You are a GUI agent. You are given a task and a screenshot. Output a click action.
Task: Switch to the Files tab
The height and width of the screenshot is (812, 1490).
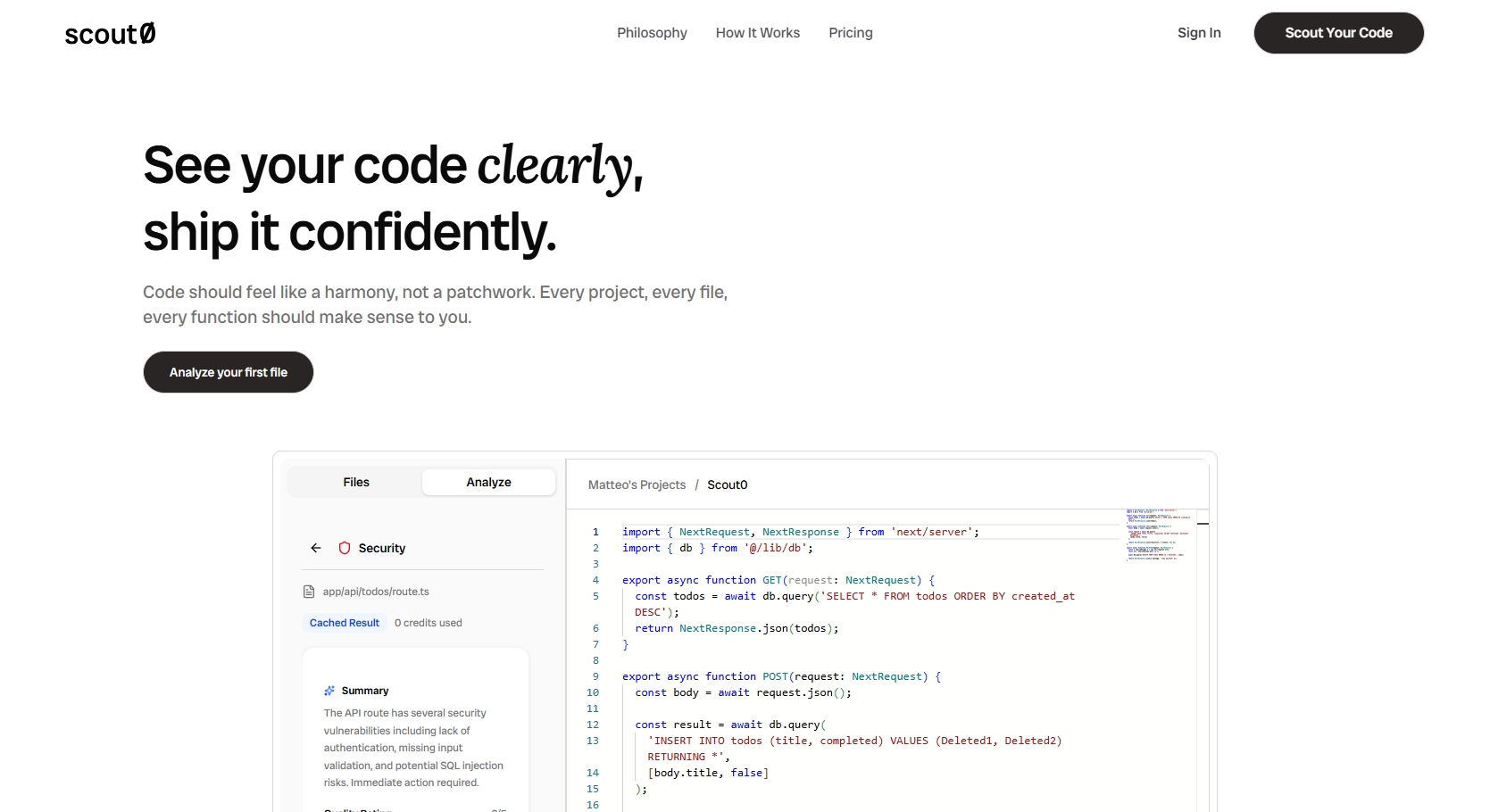click(x=355, y=482)
